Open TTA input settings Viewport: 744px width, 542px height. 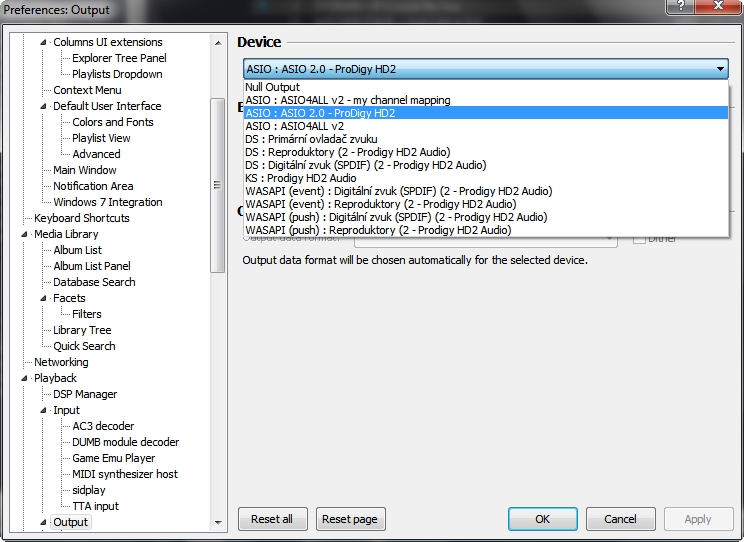tap(95, 507)
